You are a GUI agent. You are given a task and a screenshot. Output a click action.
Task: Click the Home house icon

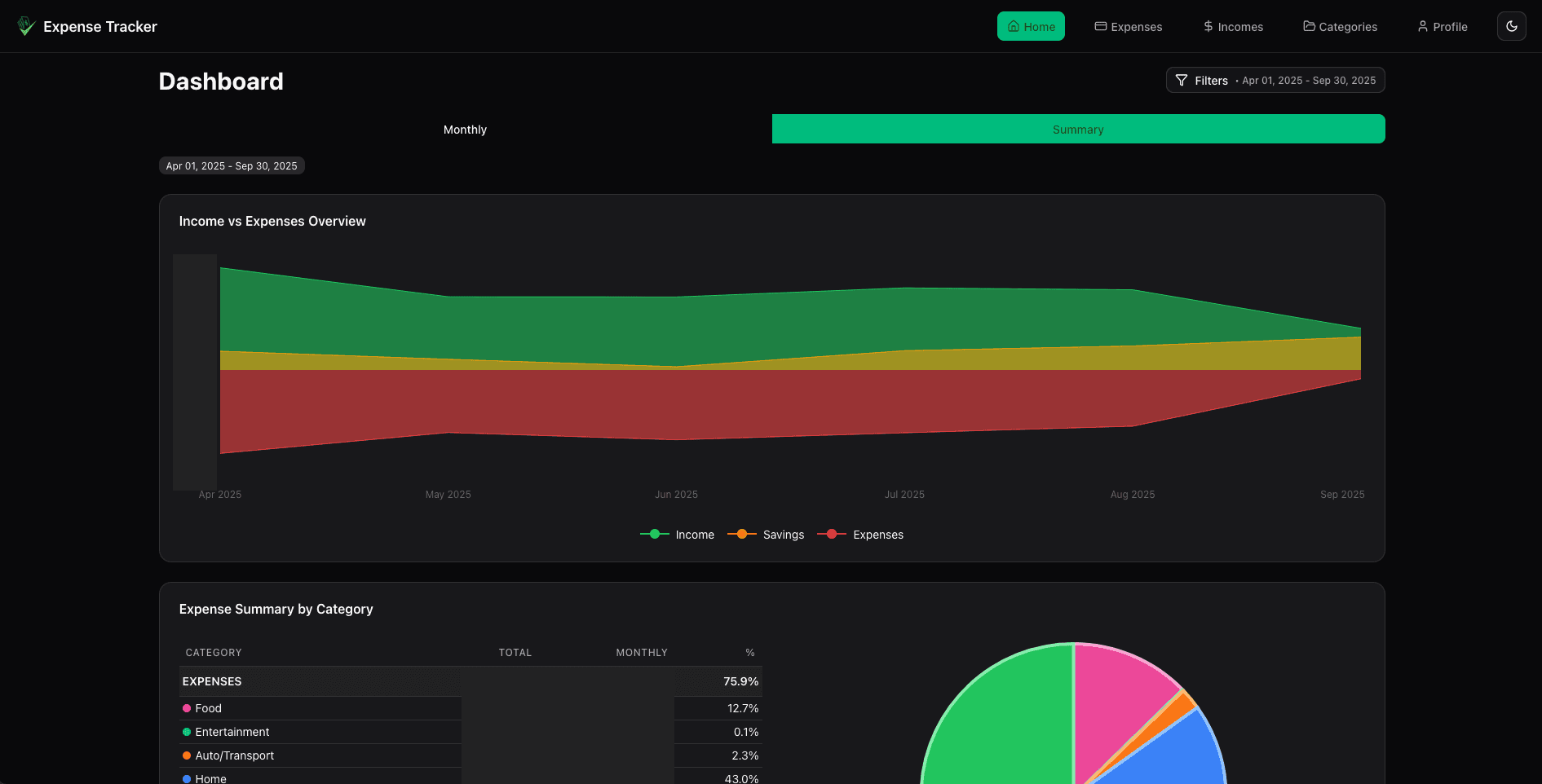pos(1014,26)
